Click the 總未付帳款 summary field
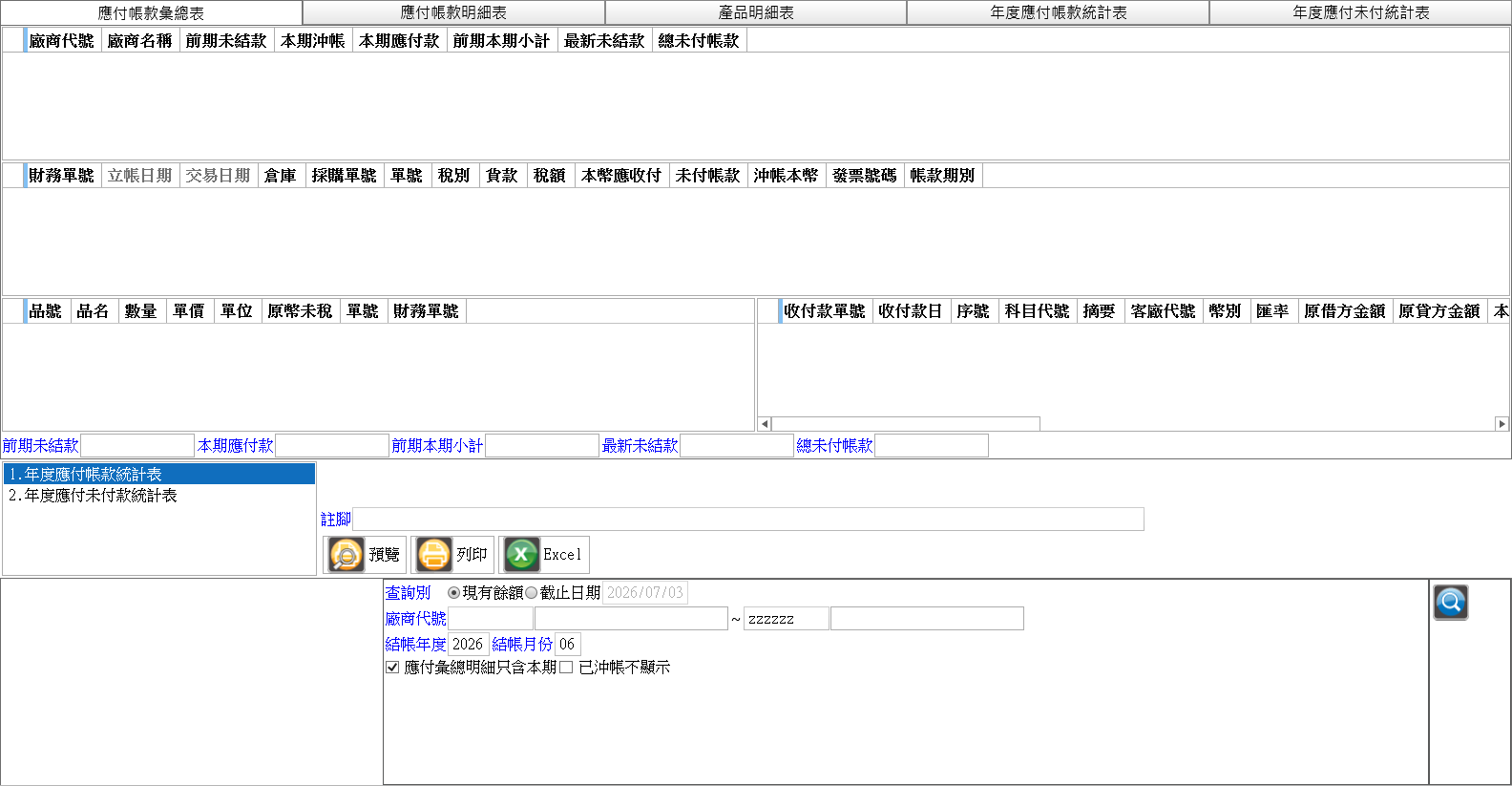The image size is (1512, 786). [x=932, y=446]
